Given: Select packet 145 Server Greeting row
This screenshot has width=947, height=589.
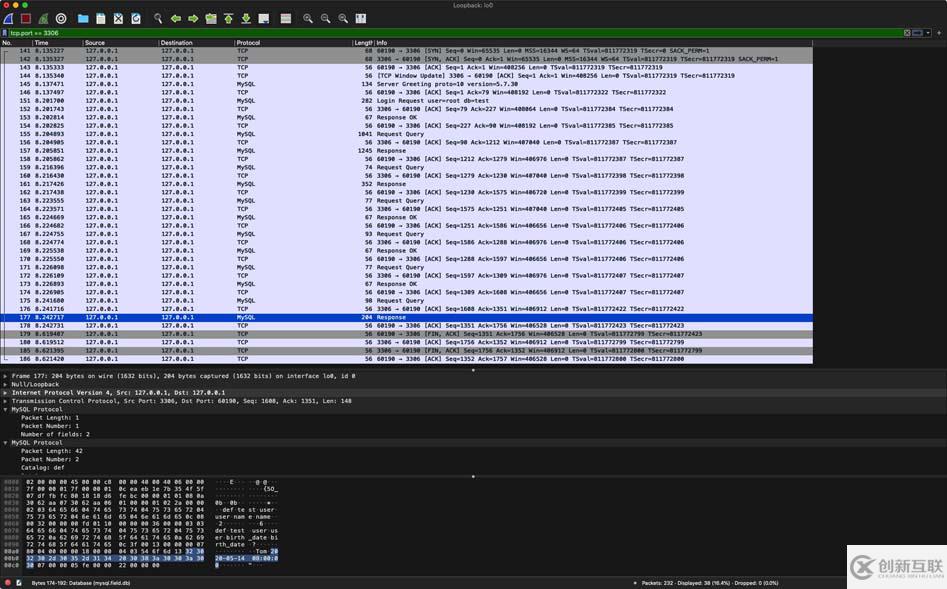Looking at the screenshot, I should click(x=406, y=84).
